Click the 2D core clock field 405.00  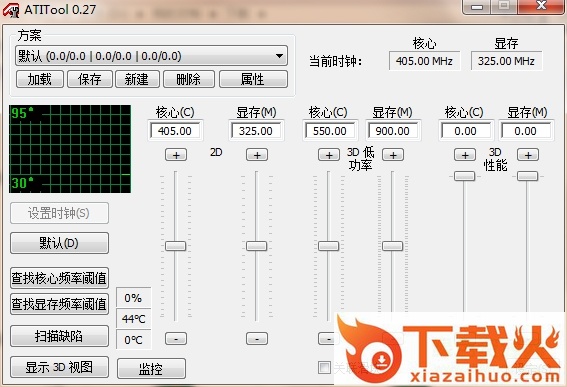175,131
